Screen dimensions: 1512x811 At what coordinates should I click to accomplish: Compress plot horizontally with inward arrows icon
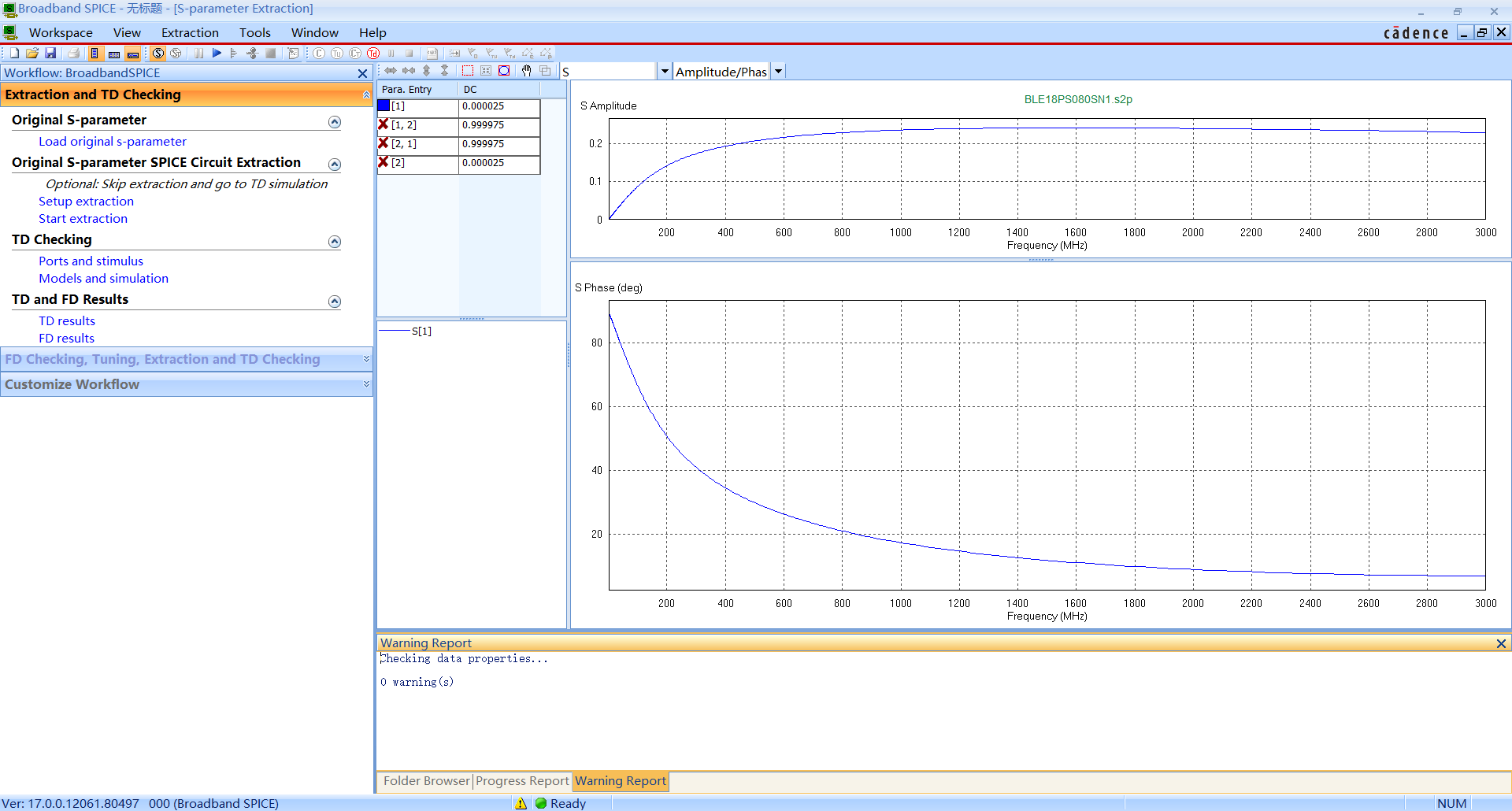409,71
